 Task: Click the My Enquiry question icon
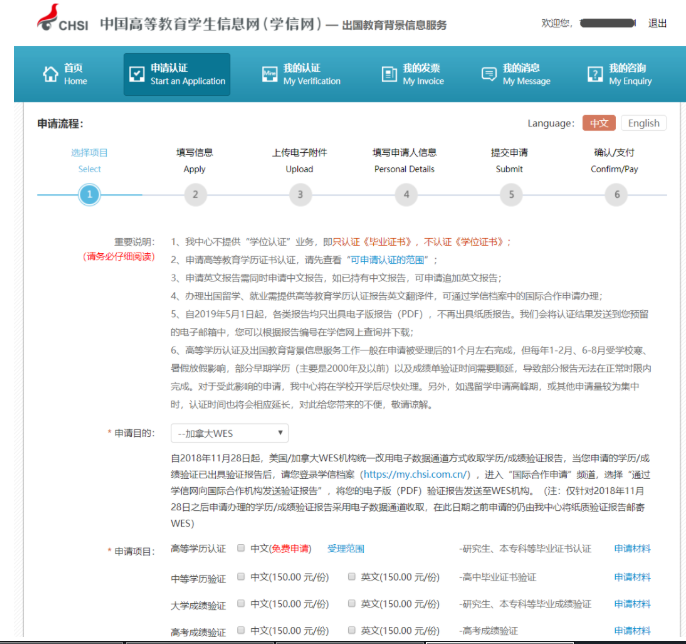pos(594,74)
